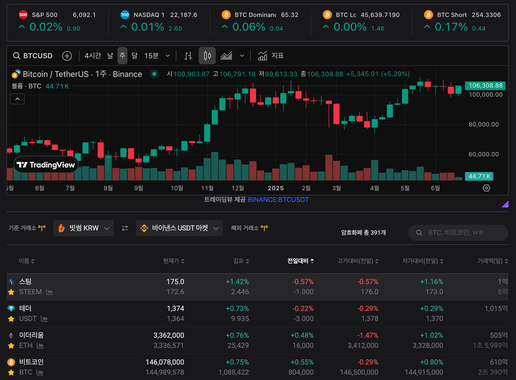Click the BTC Long ticker item
516x380 pixels.
[x=361, y=22]
